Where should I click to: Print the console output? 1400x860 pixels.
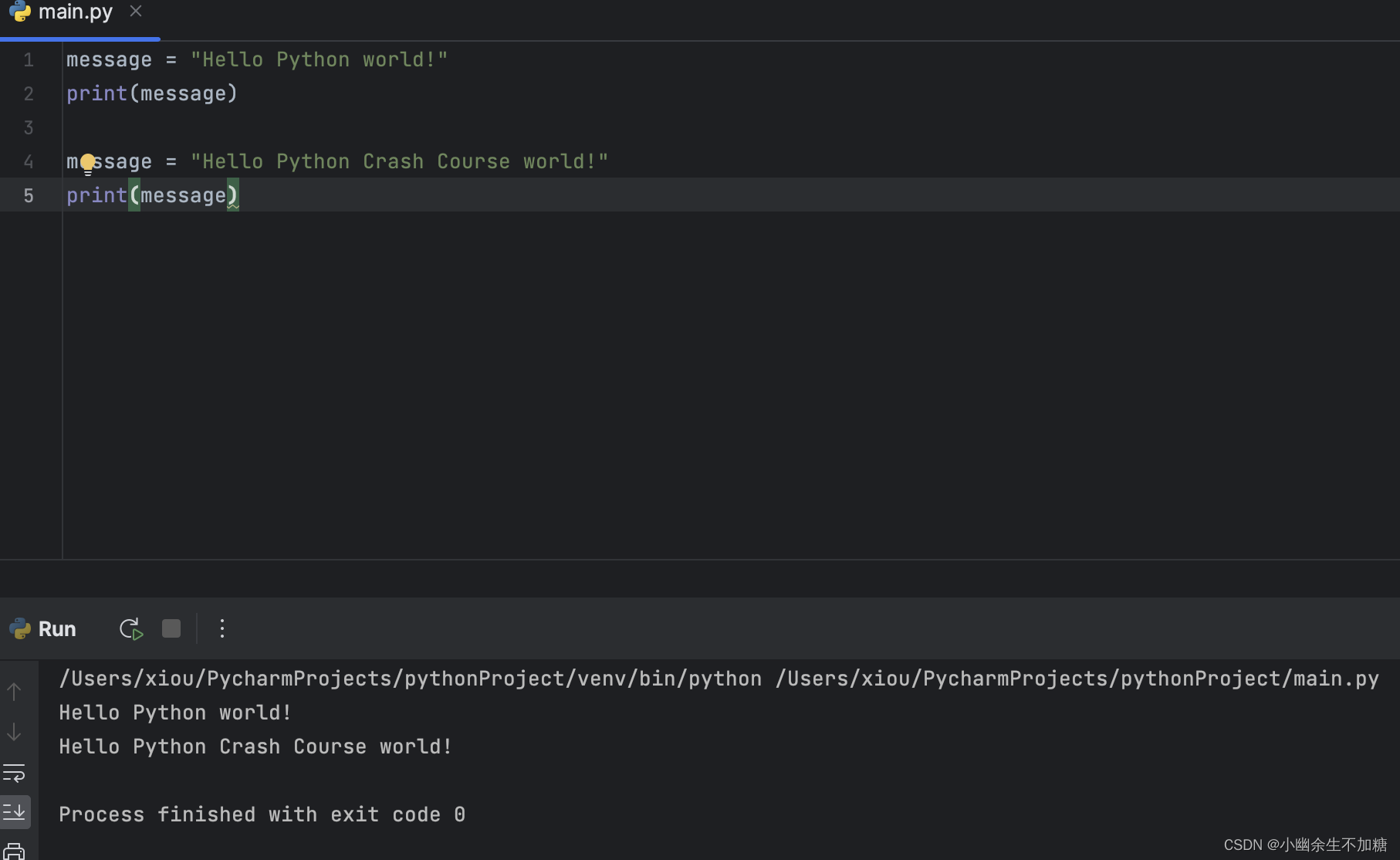click(x=14, y=852)
